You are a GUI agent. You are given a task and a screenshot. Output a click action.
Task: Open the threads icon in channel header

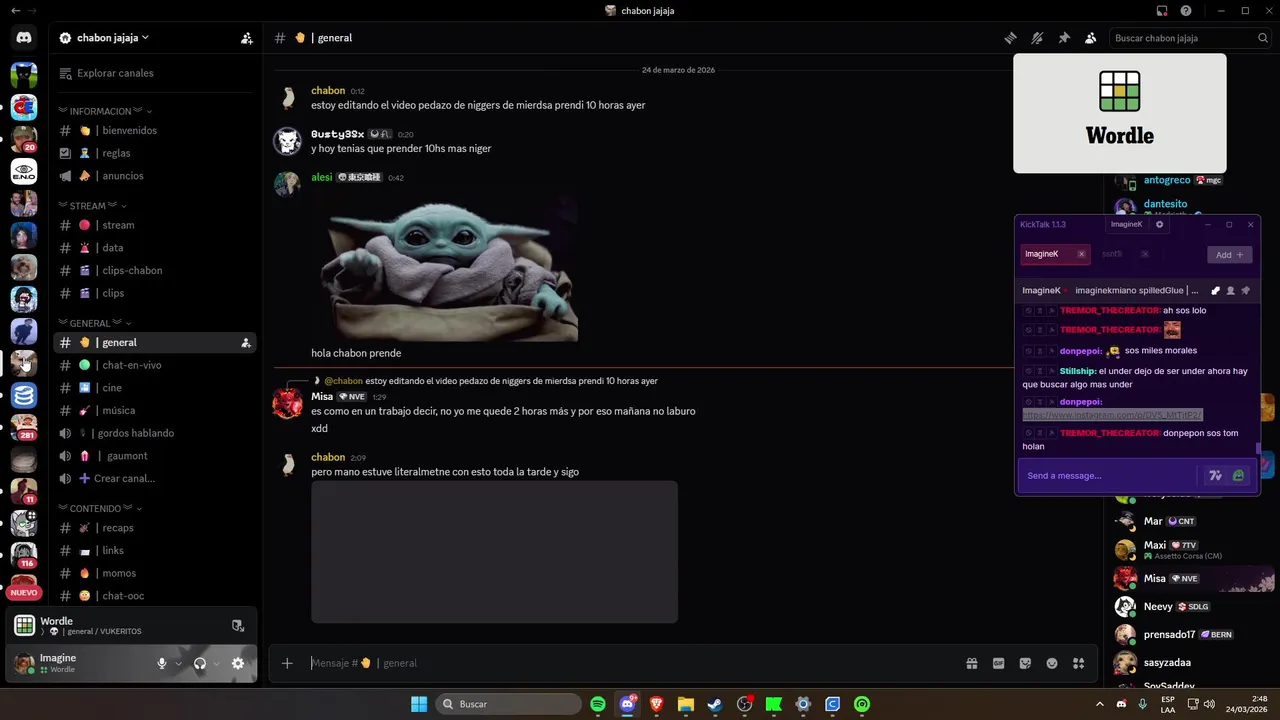[1010, 38]
